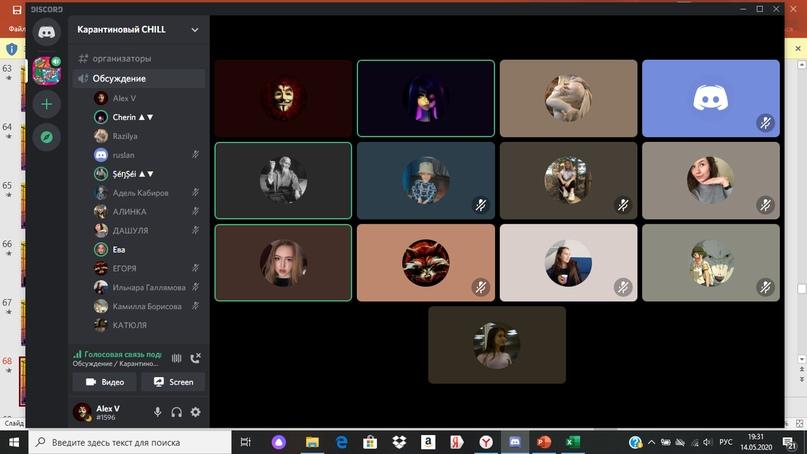807x454 pixels.
Task: Turn on camera with Видео button
Action: [105, 382]
